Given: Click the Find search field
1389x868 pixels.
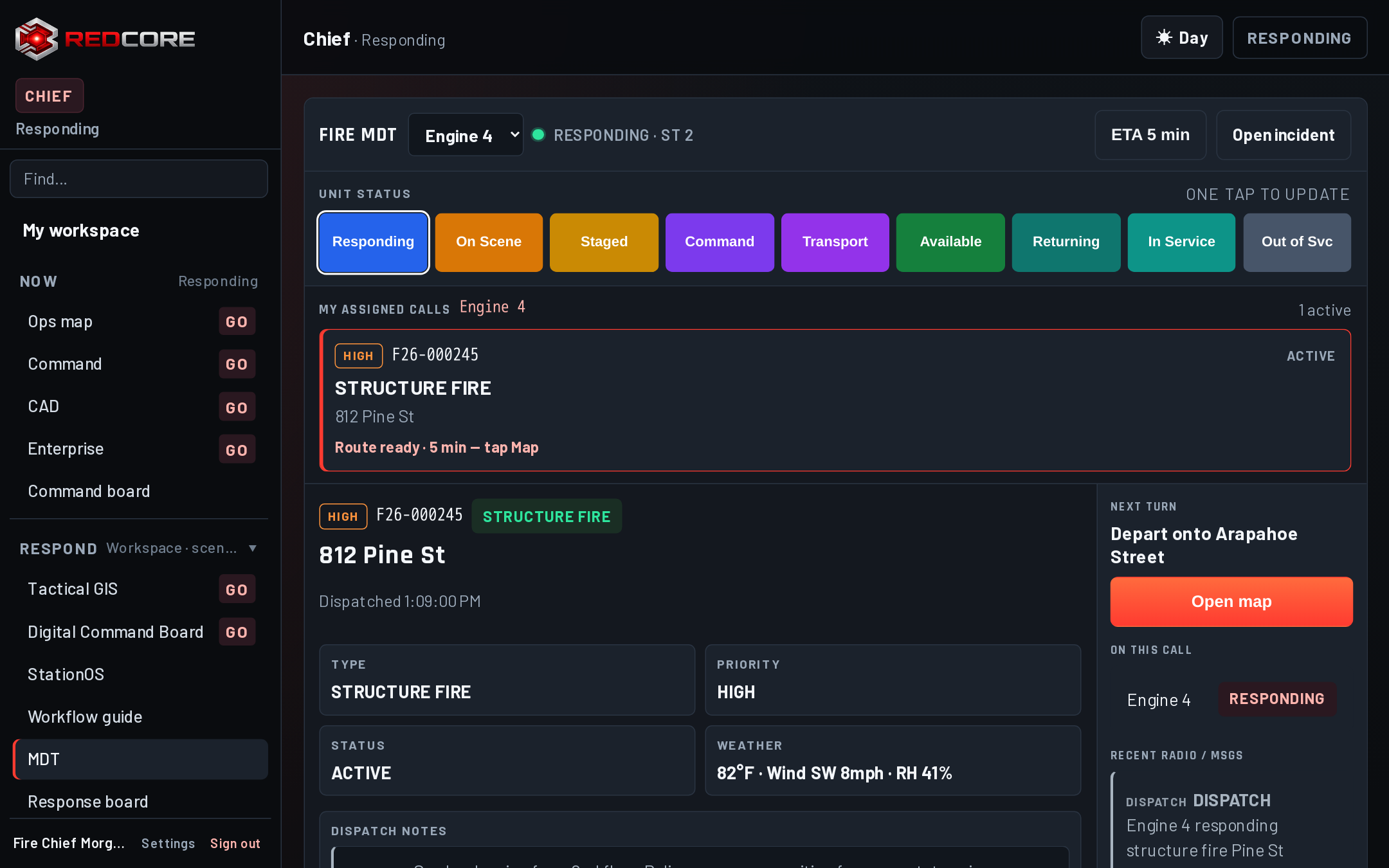Looking at the screenshot, I should point(139,179).
